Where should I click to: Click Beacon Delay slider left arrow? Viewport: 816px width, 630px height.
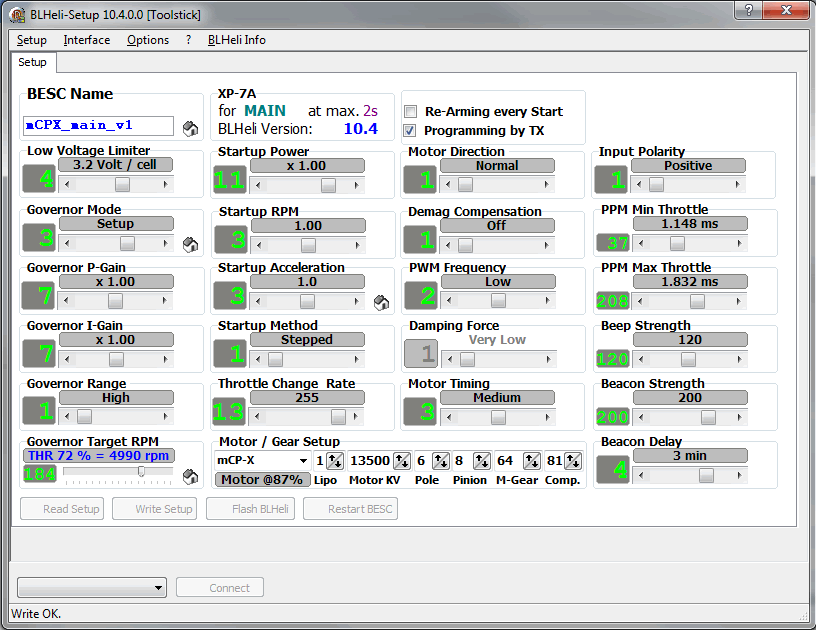coord(641,475)
